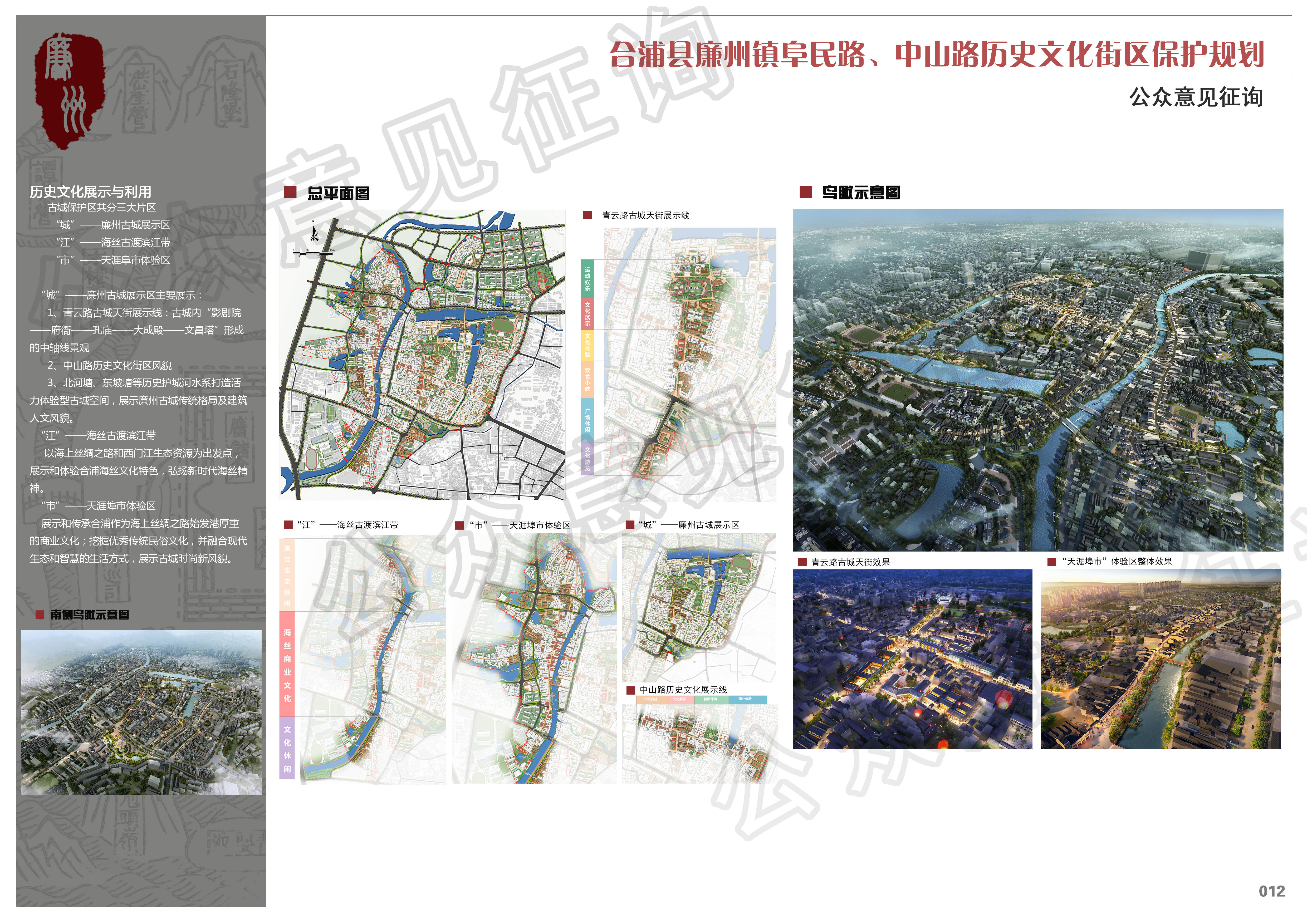Click the orange 饮食小吃 strip

pos(588,380)
